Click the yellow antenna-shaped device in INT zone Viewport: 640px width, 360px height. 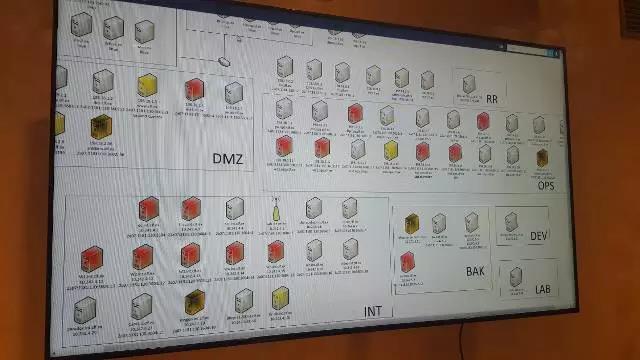click(276, 211)
